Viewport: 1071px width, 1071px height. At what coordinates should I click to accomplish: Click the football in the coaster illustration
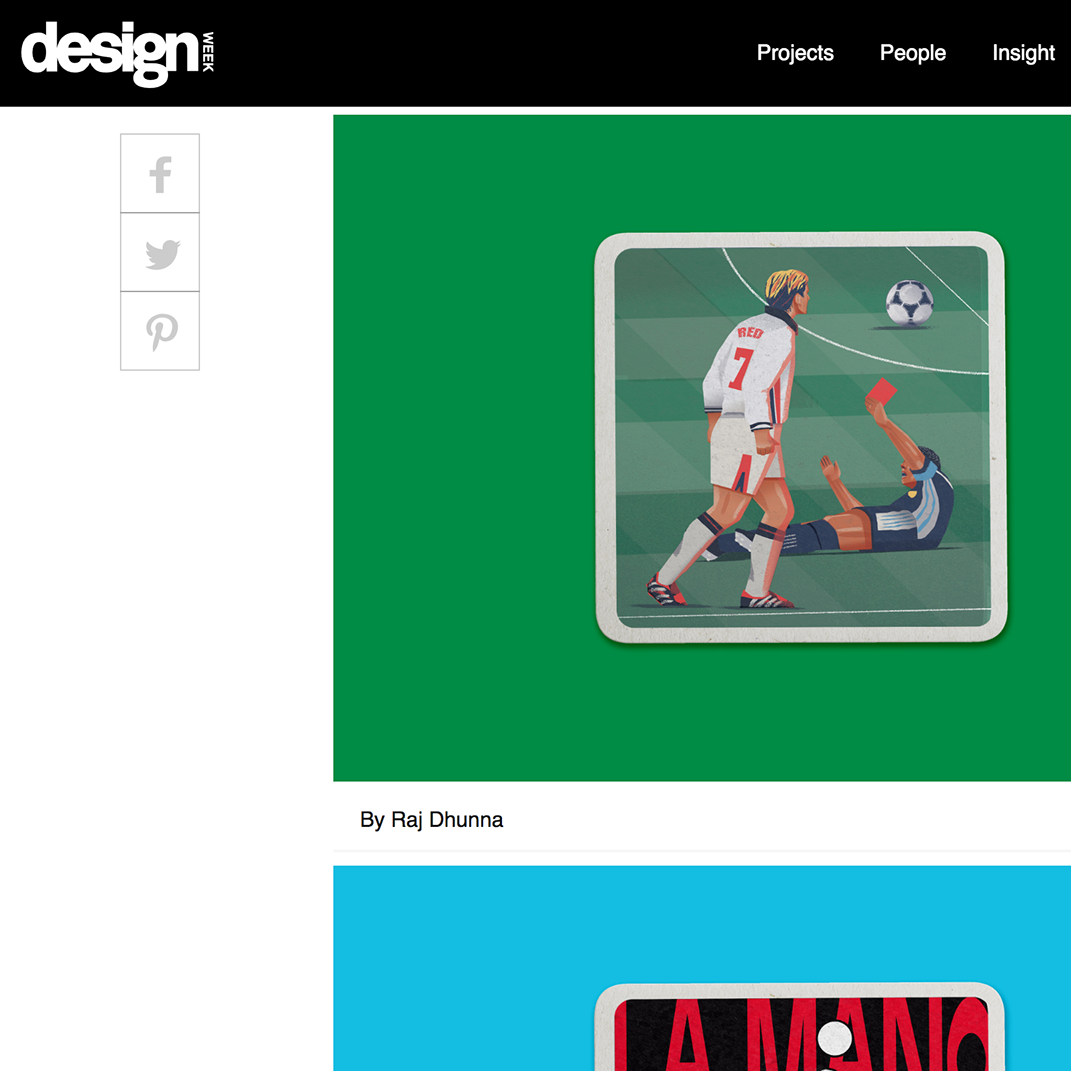pyautogui.click(x=909, y=303)
